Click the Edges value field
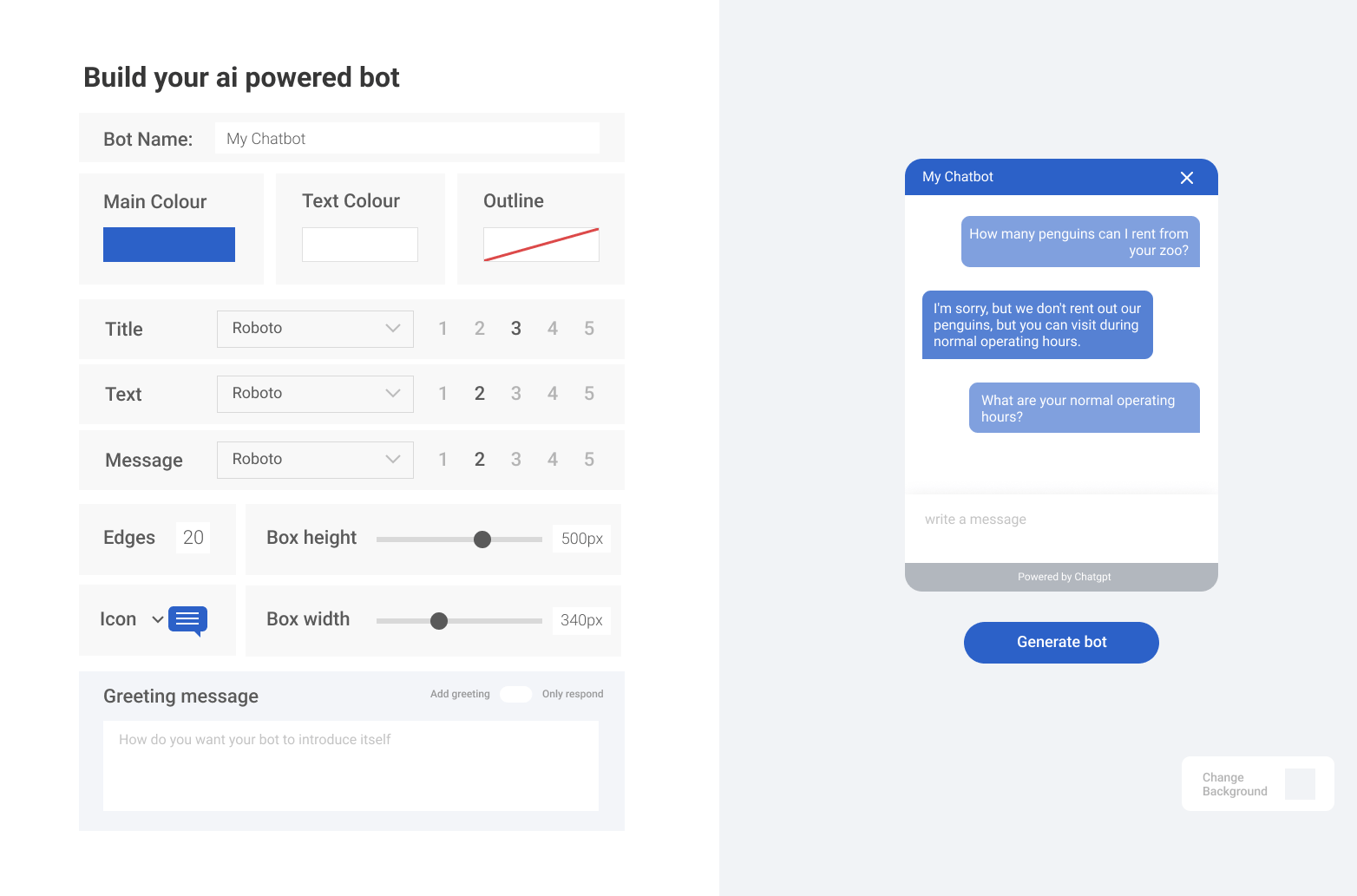Image resolution: width=1357 pixels, height=896 pixels. (193, 538)
